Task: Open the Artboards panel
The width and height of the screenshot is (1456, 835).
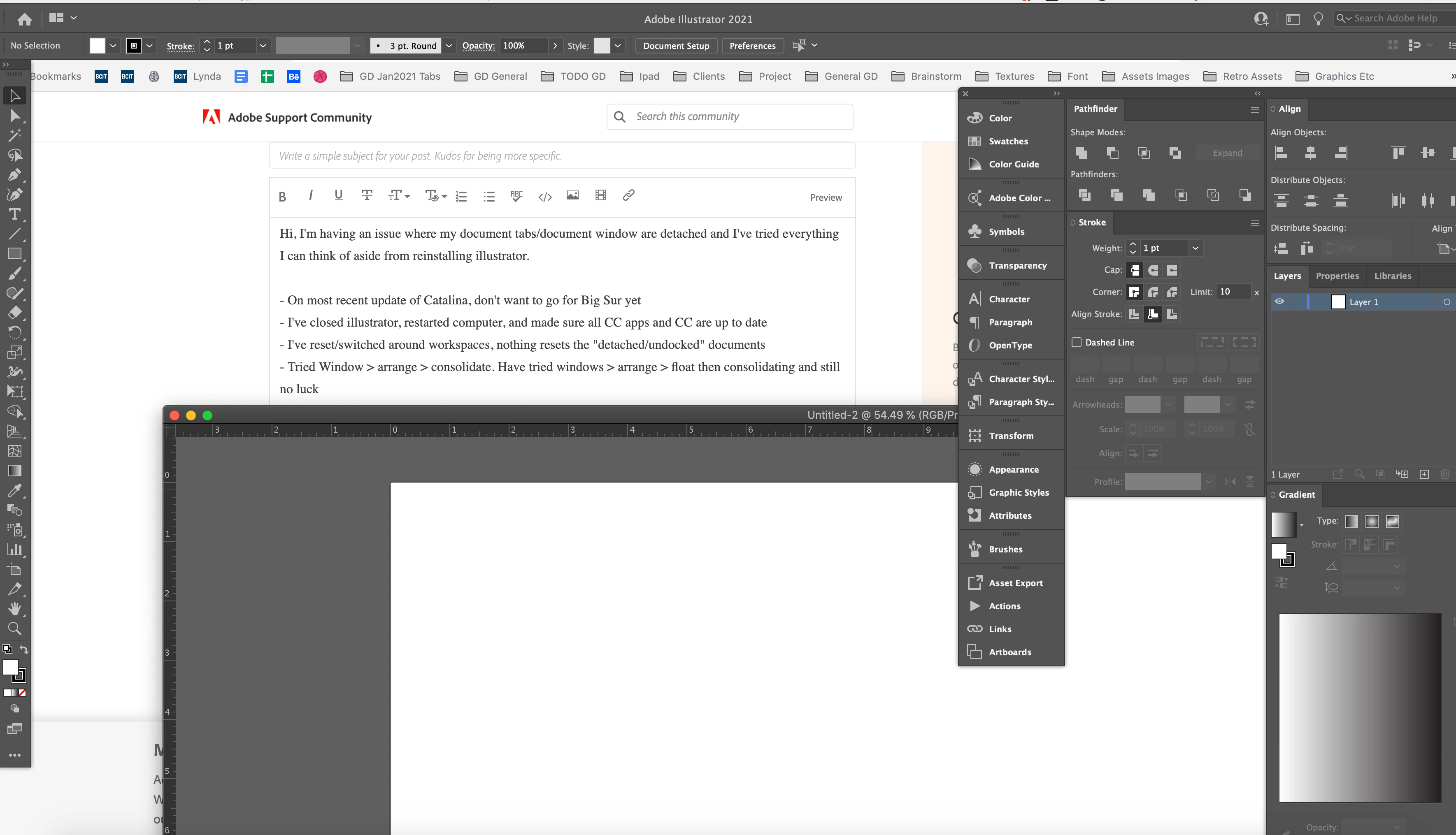Action: (x=1009, y=652)
